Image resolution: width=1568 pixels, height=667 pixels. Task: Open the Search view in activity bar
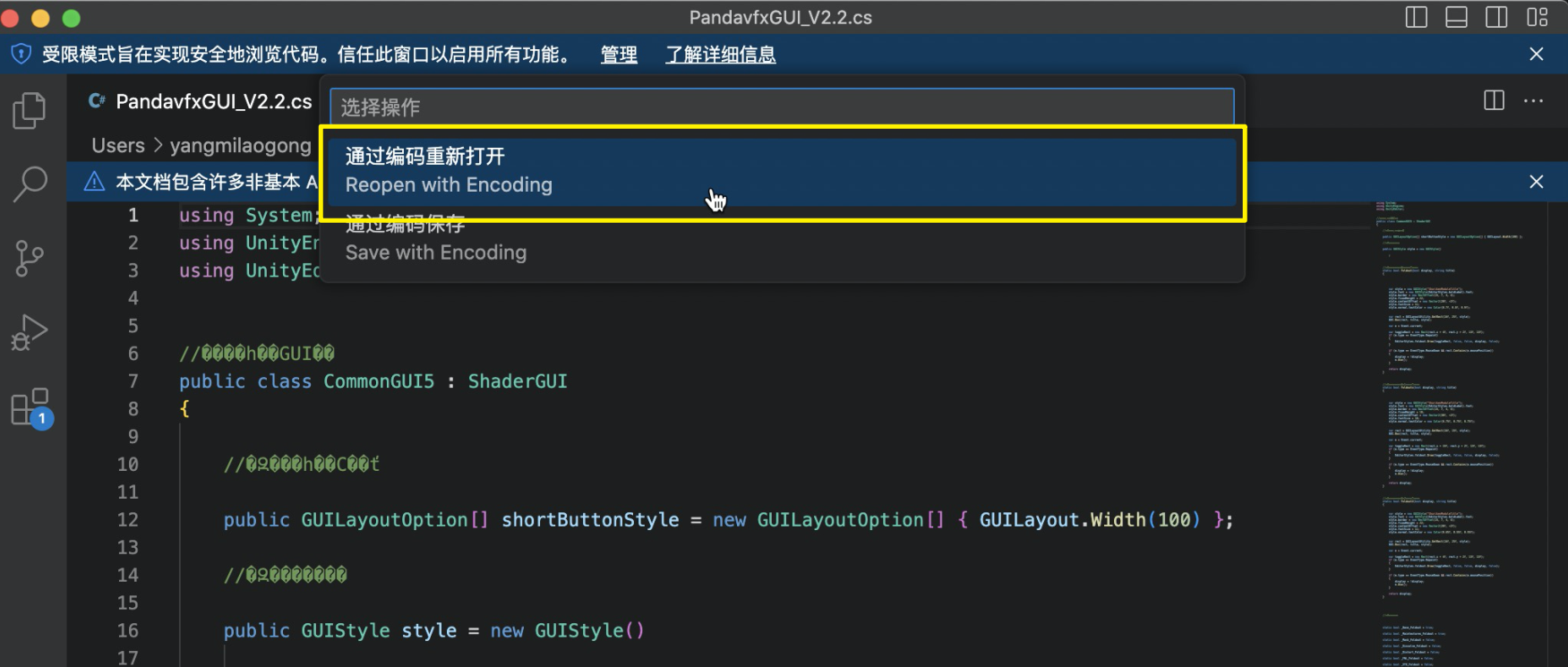tap(30, 184)
